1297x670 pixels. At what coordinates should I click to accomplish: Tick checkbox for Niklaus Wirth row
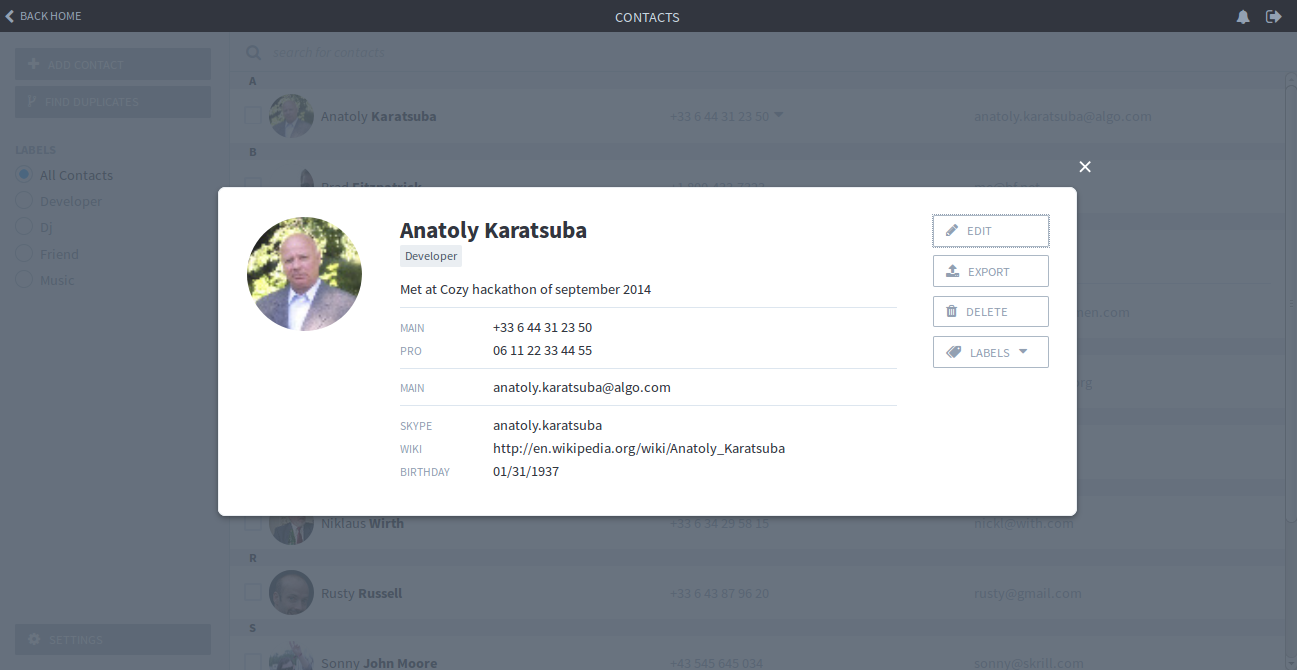point(253,523)
